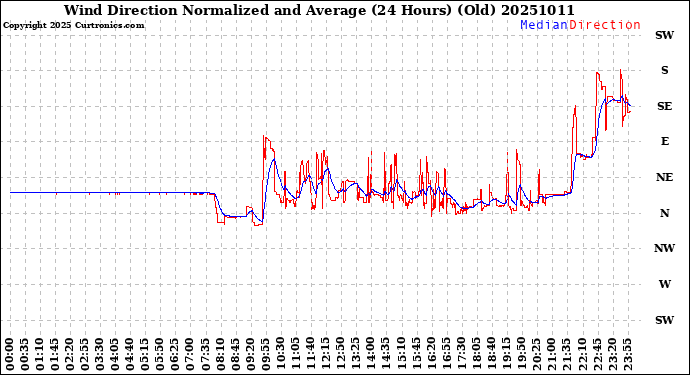Click the chart title text
690x375 pixels.
[319, 10]
